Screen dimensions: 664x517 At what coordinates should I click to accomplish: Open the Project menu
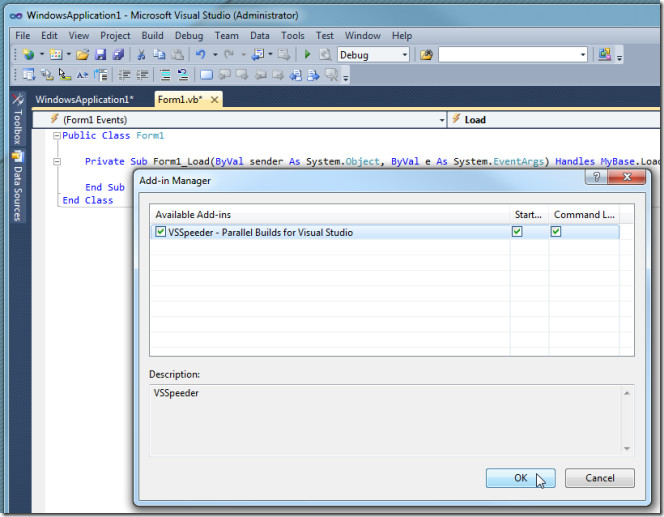pyautogui.click(x=115, y=36)
